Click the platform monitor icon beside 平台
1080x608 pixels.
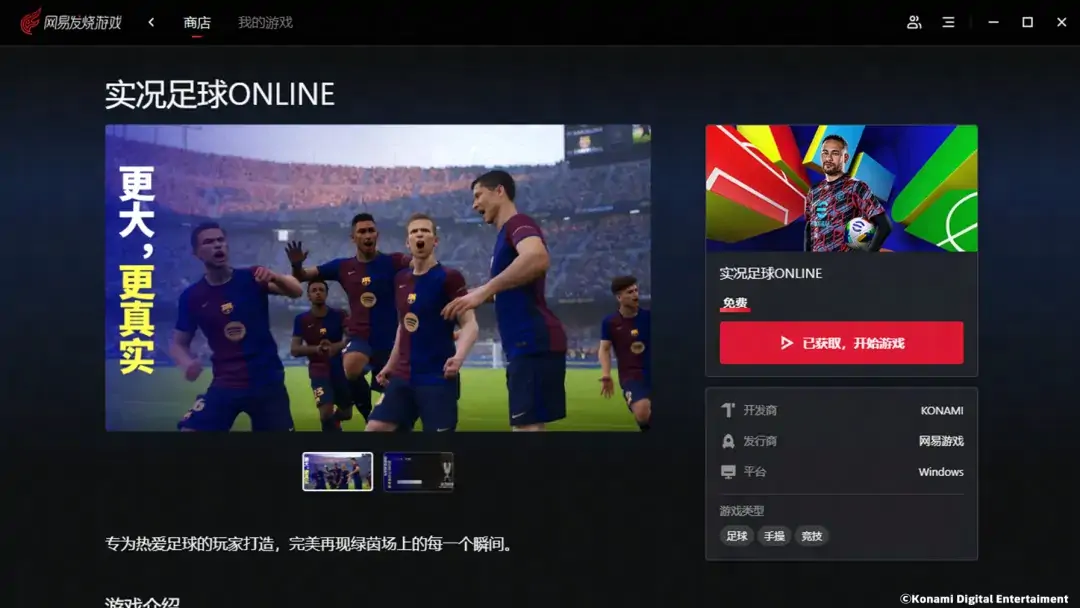coord(728,472)
